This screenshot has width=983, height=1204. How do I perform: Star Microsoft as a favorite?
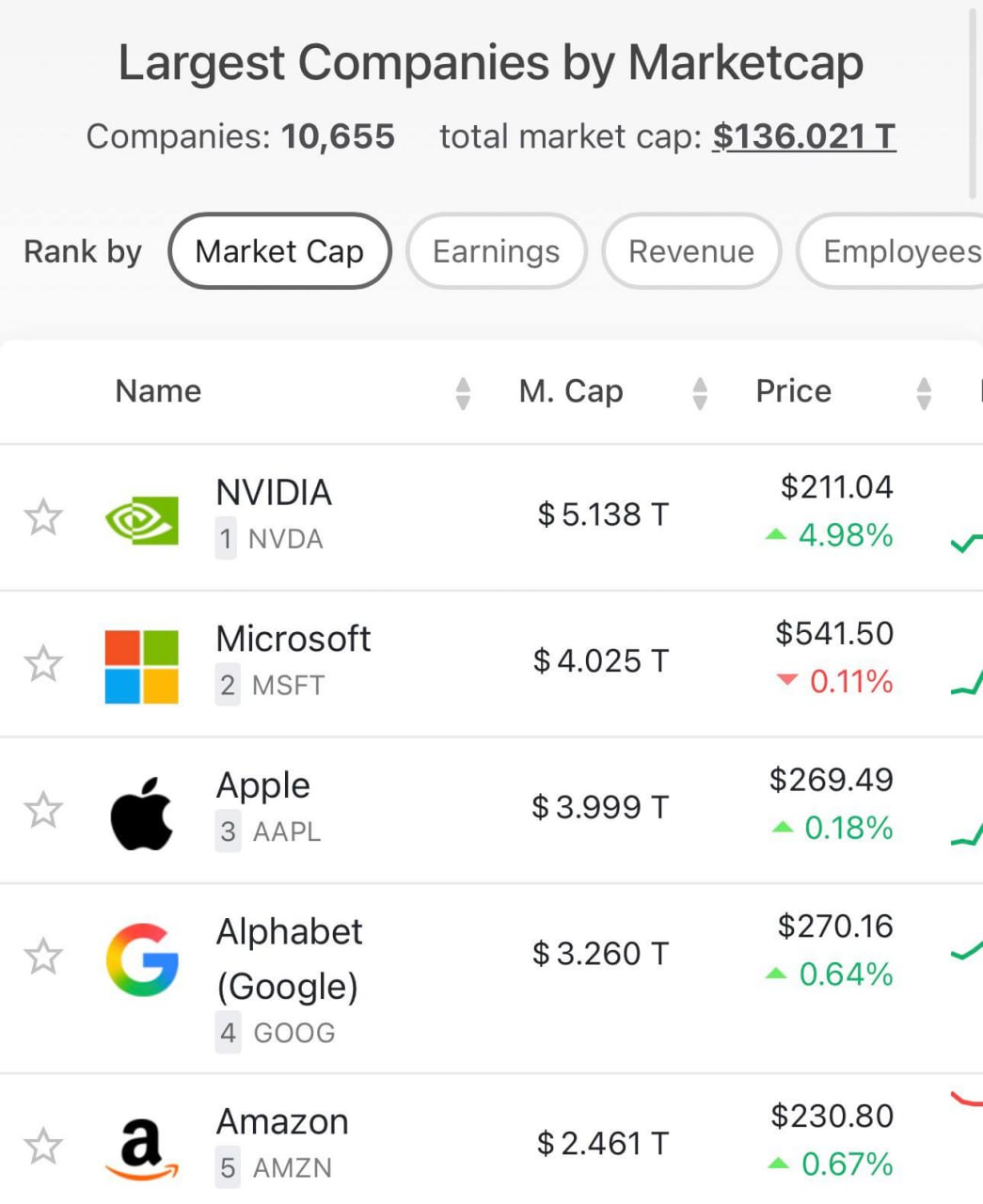click(43, 664)
